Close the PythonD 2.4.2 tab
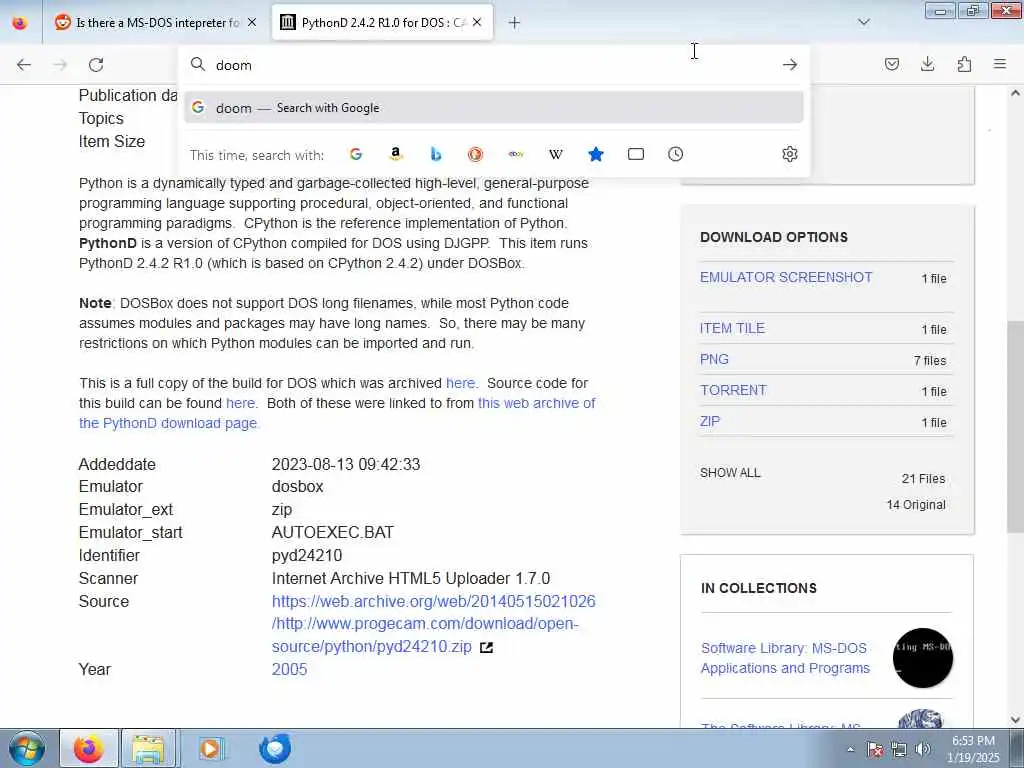Screen dimensions: 1024x768 point(477,23)
